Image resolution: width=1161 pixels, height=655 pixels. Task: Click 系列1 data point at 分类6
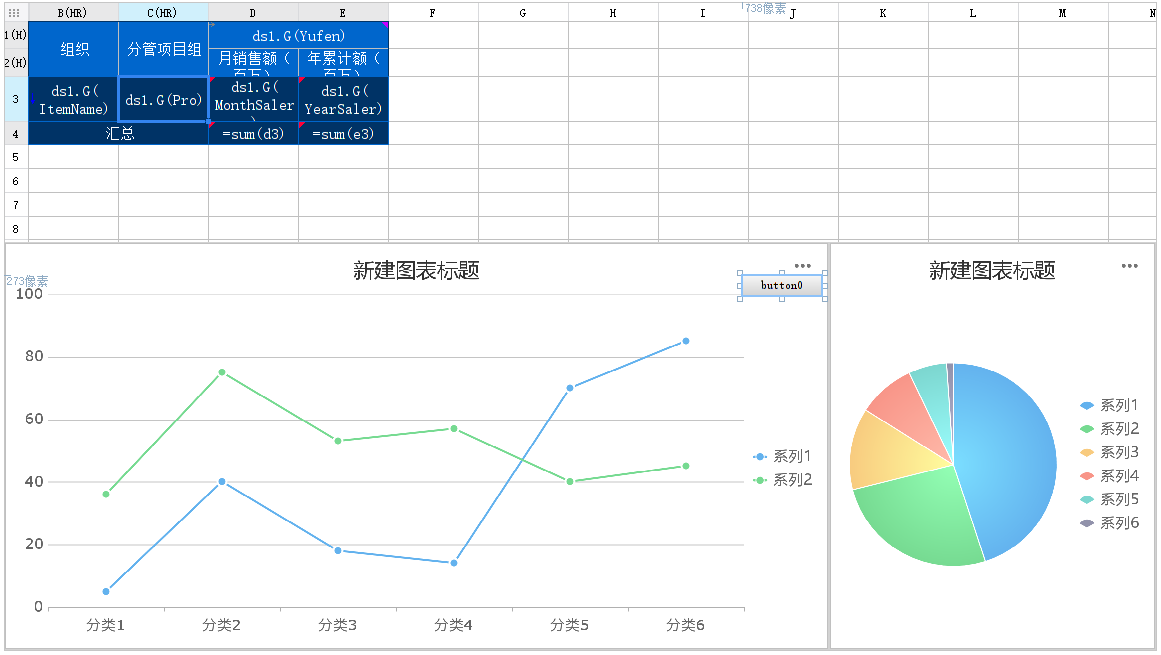(686, 341)
